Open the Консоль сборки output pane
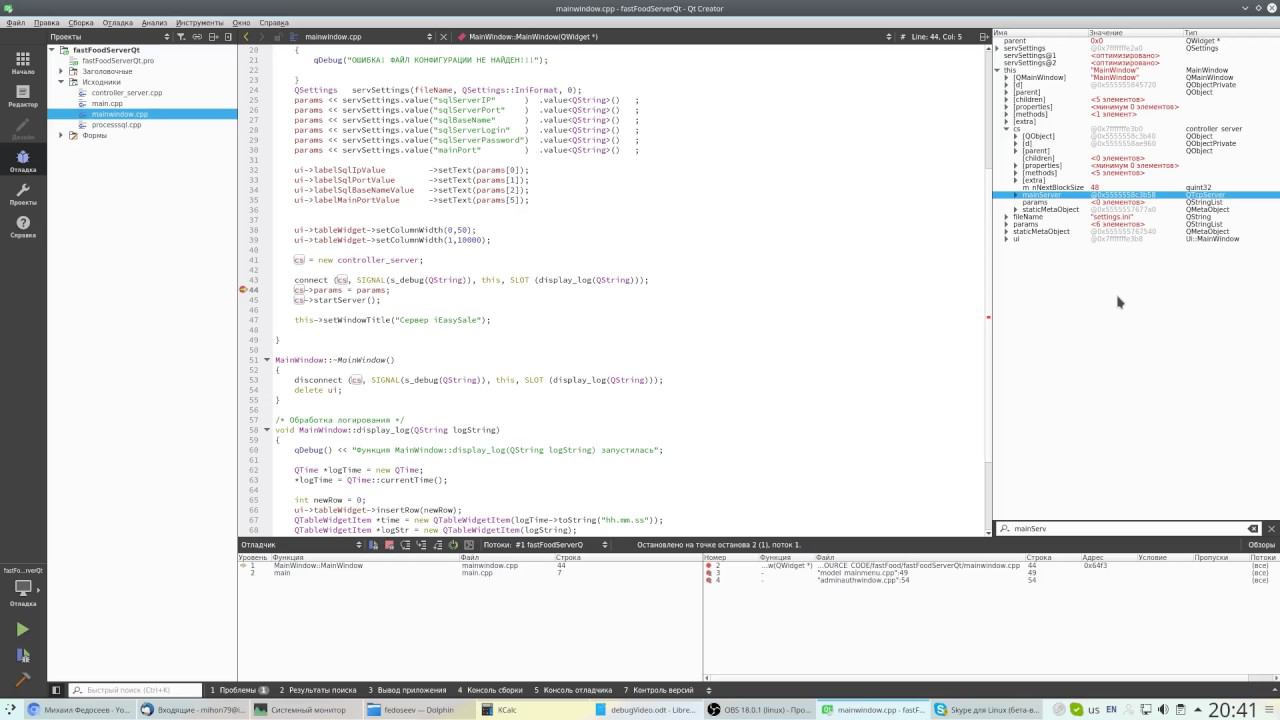Screen dimensions: 1280x720 pyautogui.click(x=490, y=690)
